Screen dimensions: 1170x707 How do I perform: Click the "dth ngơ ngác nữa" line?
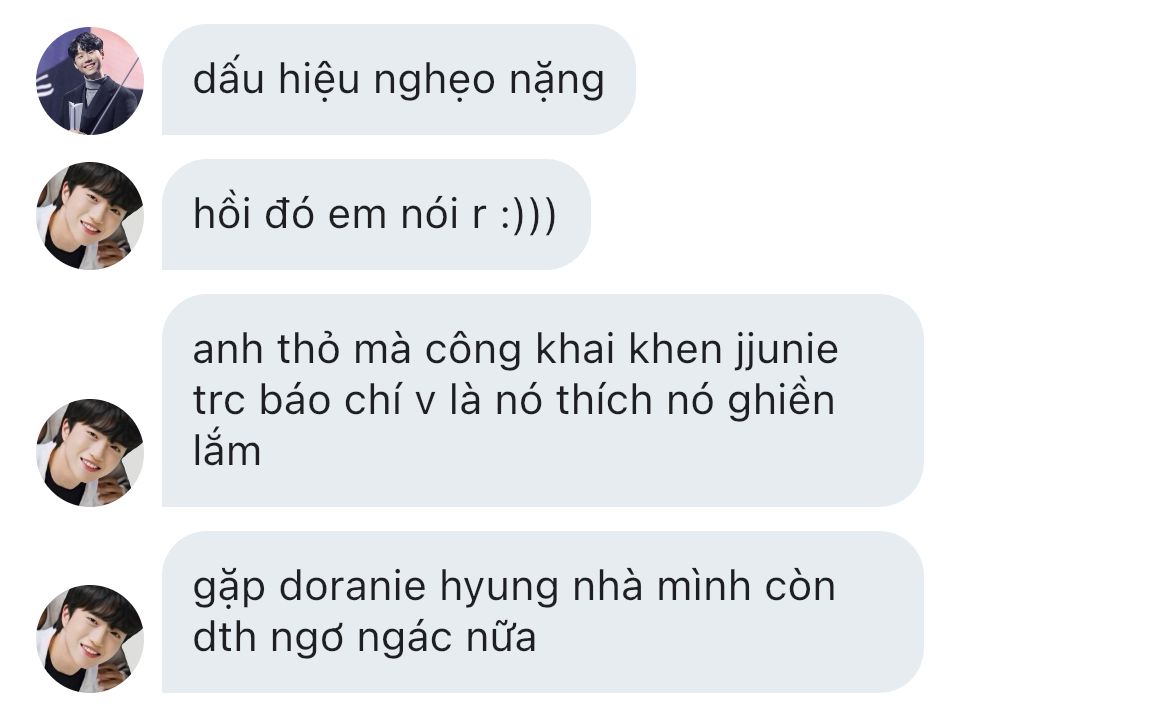[364, 638]
